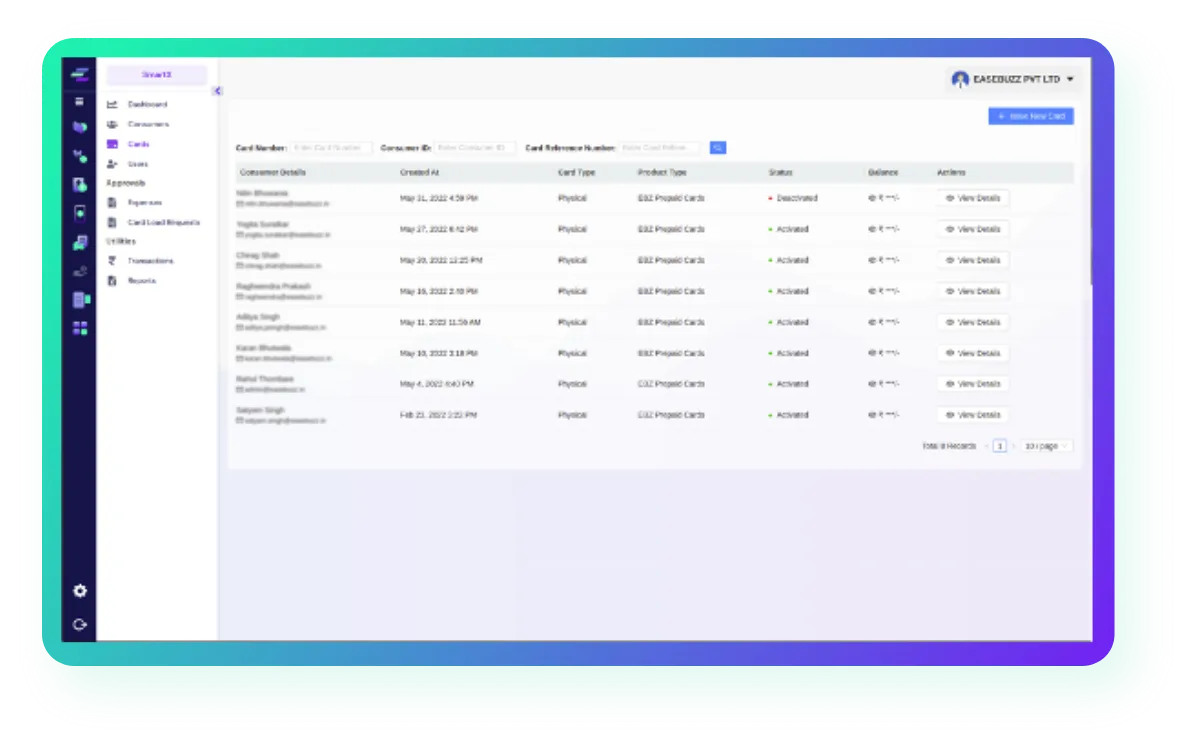Open Users via its person icon
The width and height of the screenshot is (1193, 748).
click(x=112, y=164)
